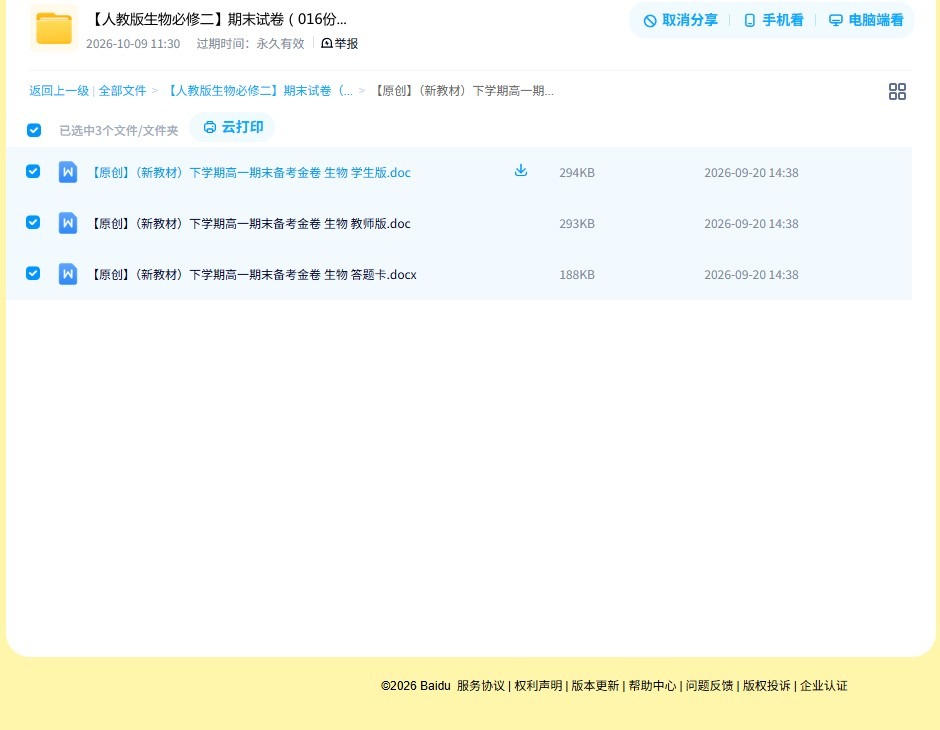Click Word icon of 教师版.doc file

click(68, 223)
